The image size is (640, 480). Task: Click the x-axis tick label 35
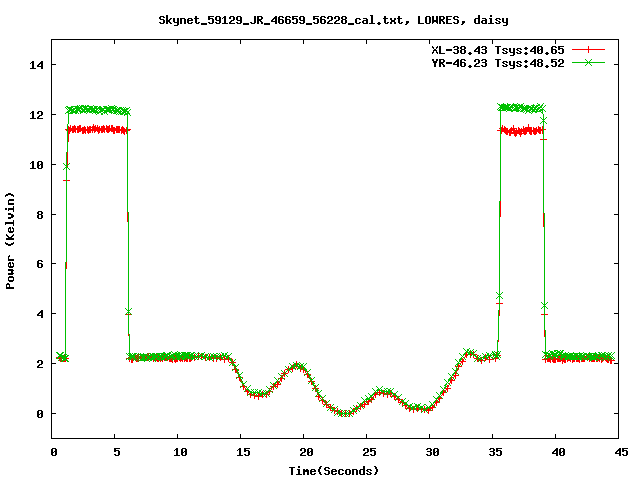[495, 452]
